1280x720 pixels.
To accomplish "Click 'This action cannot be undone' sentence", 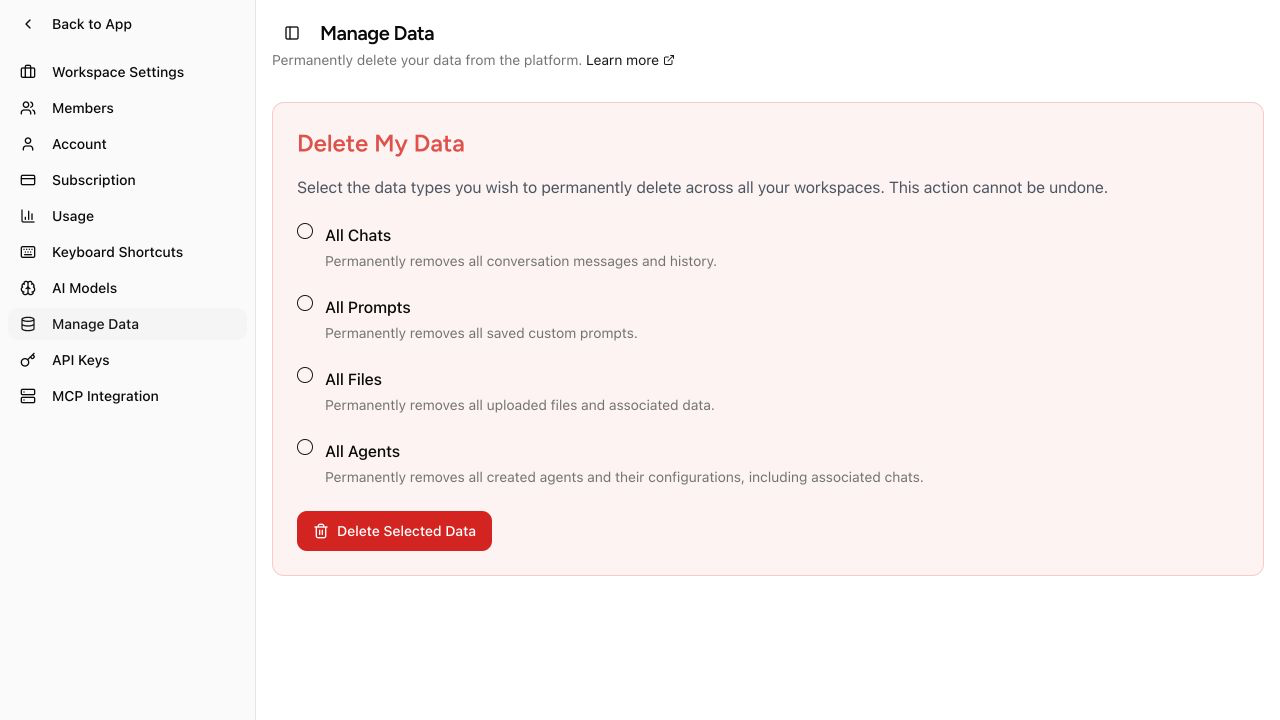I will point(998,187).
